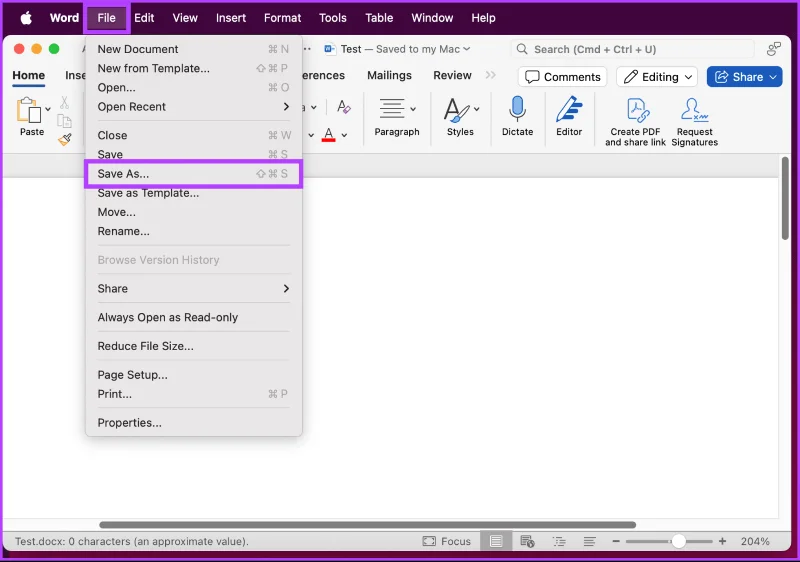Click the Search field
The image size is (800, 562).
[x=633, y=49]
